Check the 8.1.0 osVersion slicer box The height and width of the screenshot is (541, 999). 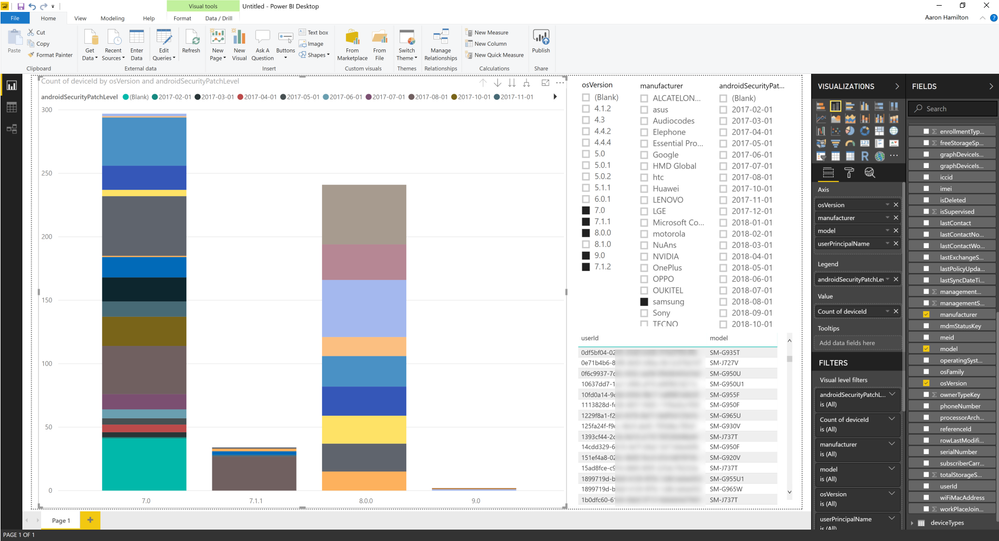click(x=586, y=244)
